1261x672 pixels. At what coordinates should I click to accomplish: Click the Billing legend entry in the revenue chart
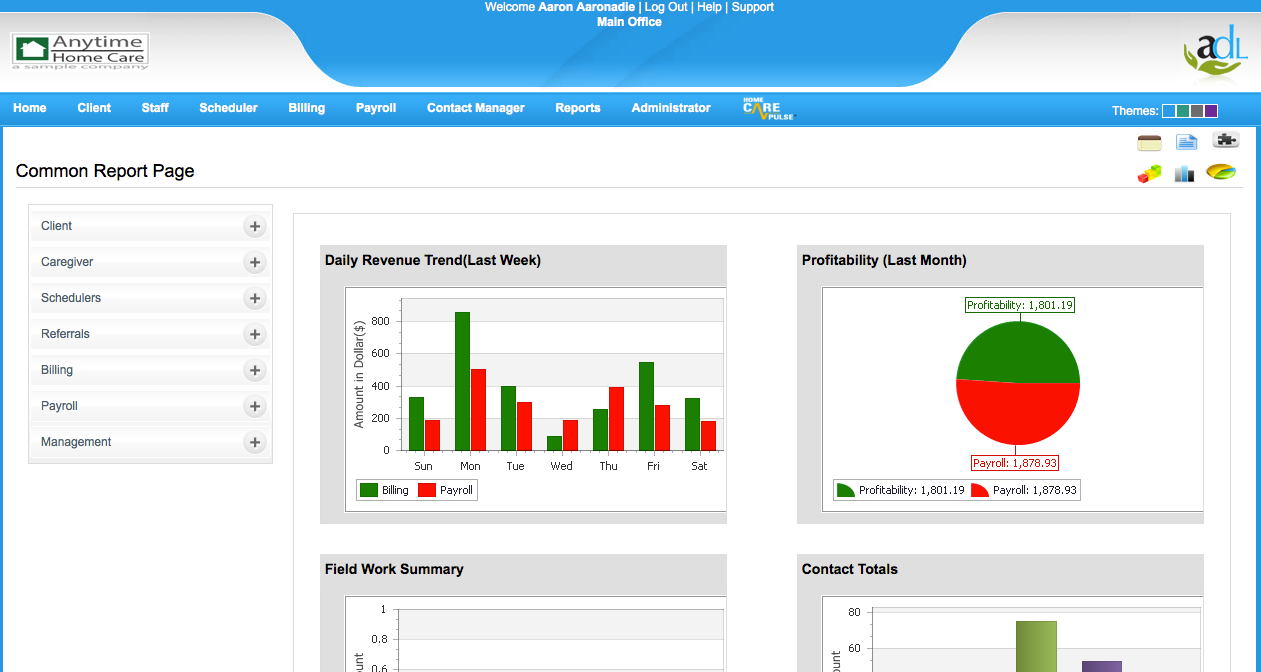384,490
